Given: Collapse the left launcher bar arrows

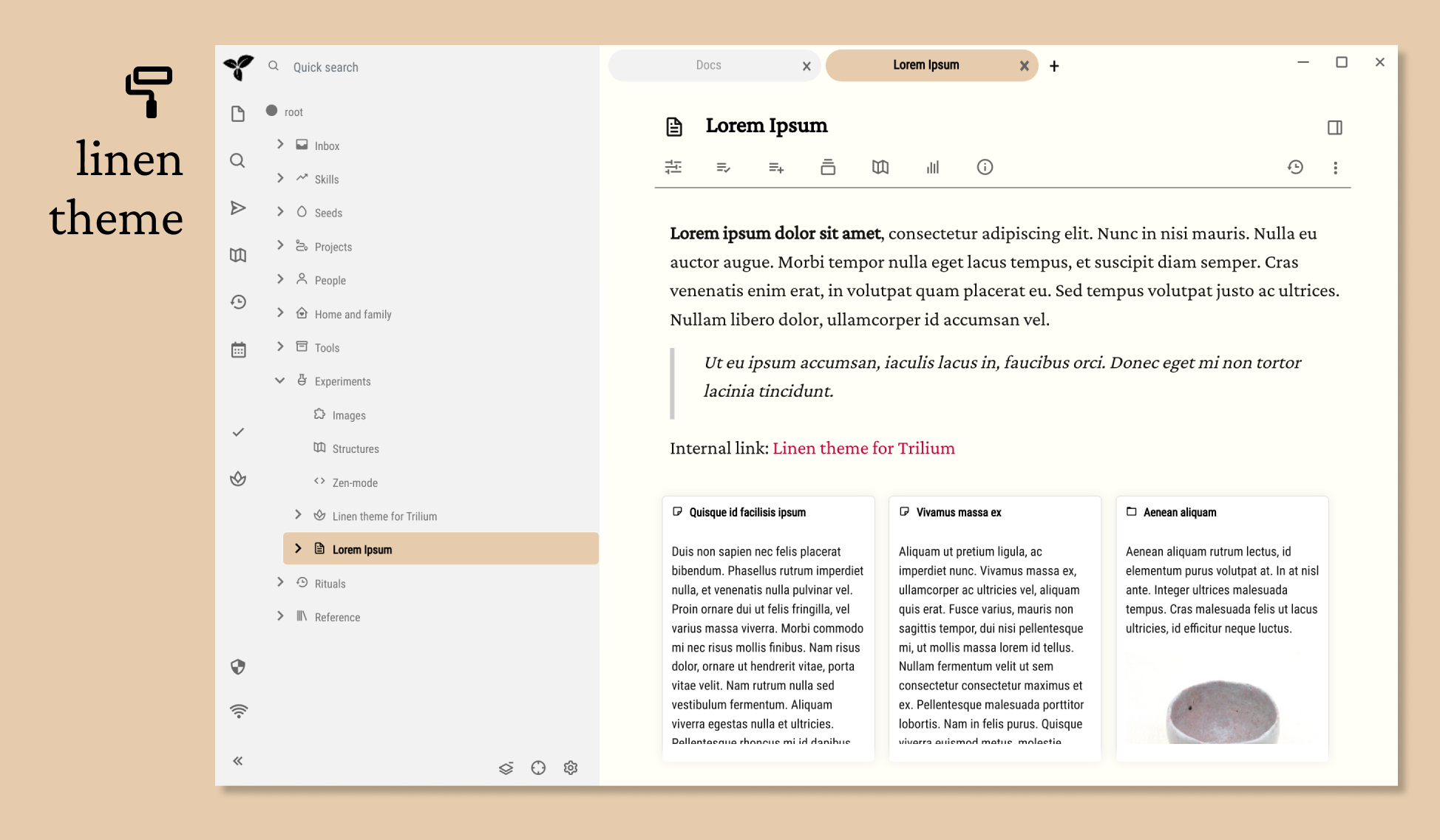Looking at the screenshot, I should point(238,761).
